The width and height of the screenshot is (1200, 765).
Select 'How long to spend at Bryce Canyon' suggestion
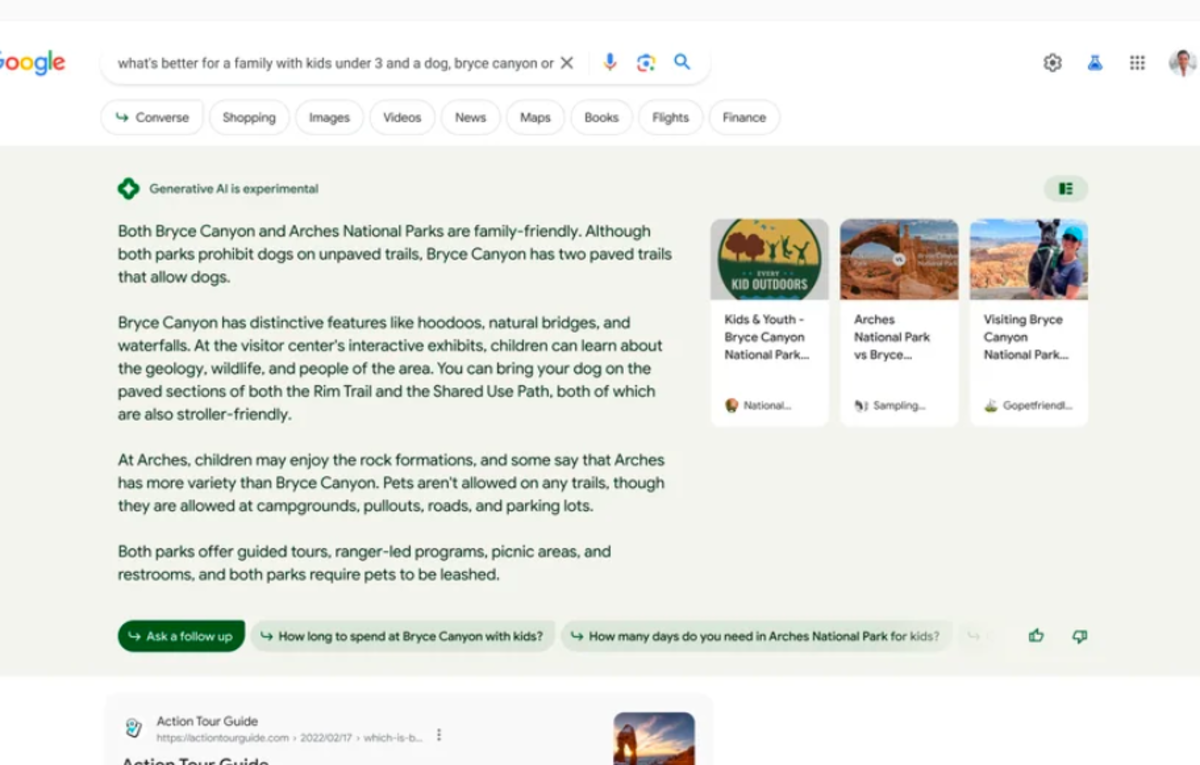pyautogui.click(x=402, y=636)
